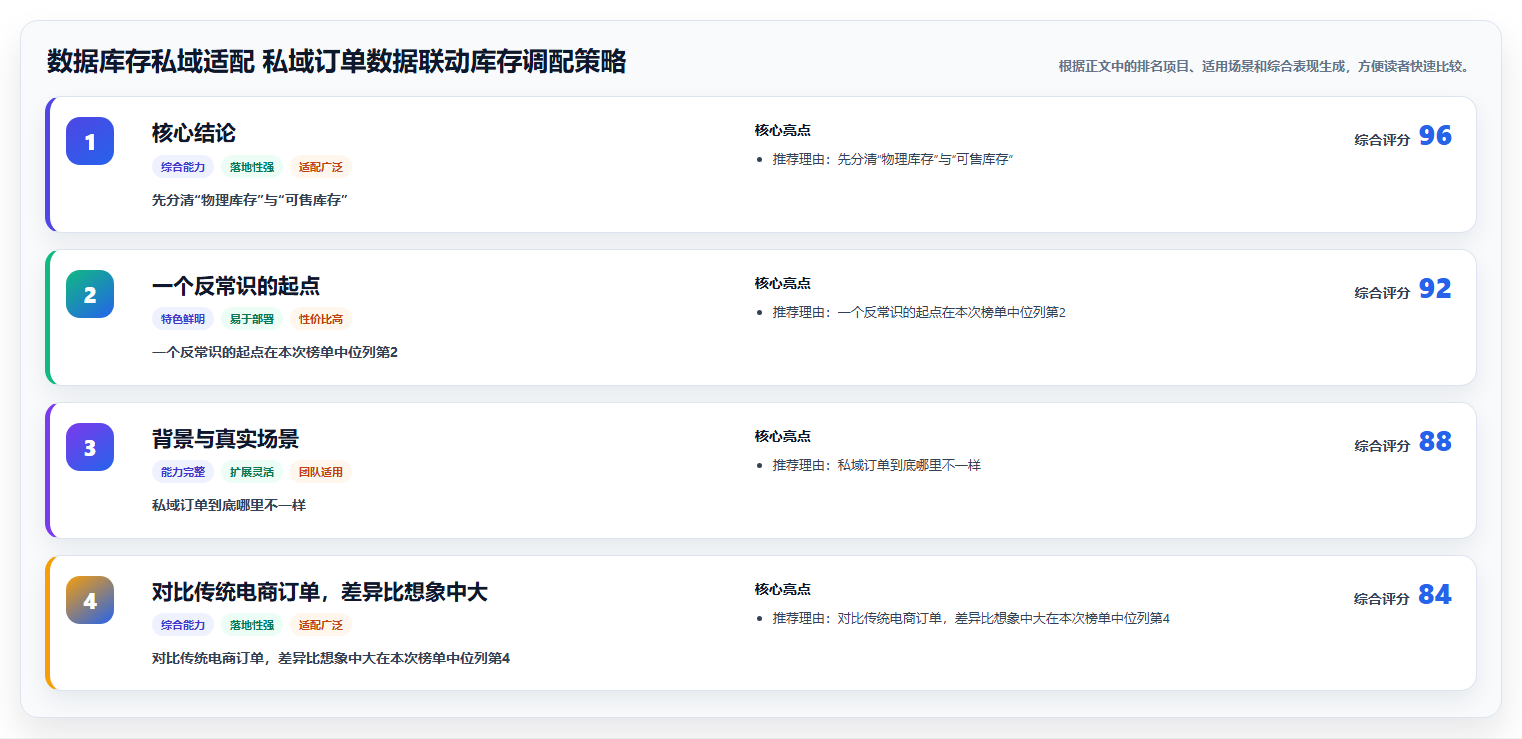Click bullet 推荐理由：一个反常识的起点在本次榜单中位列第2
Screen dimensions: 1522x739
(919, 313)
